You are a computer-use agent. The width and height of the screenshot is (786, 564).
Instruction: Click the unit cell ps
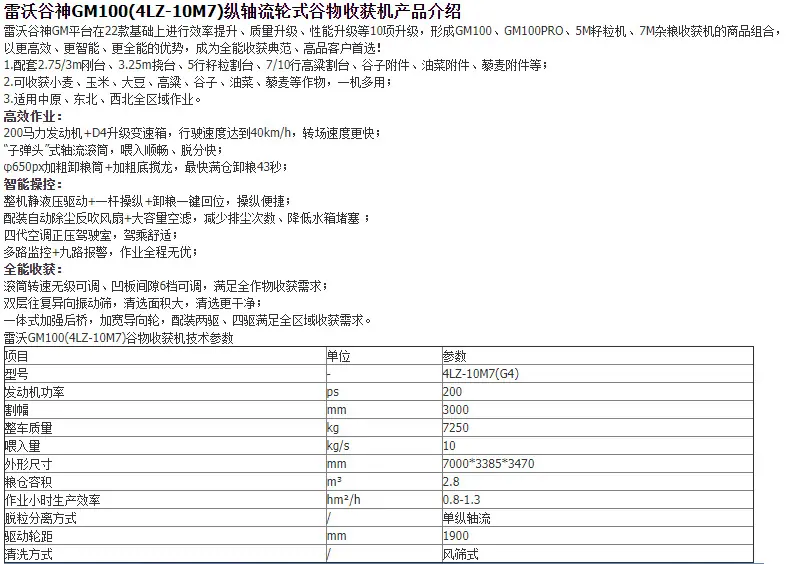[x=333, y=392]
